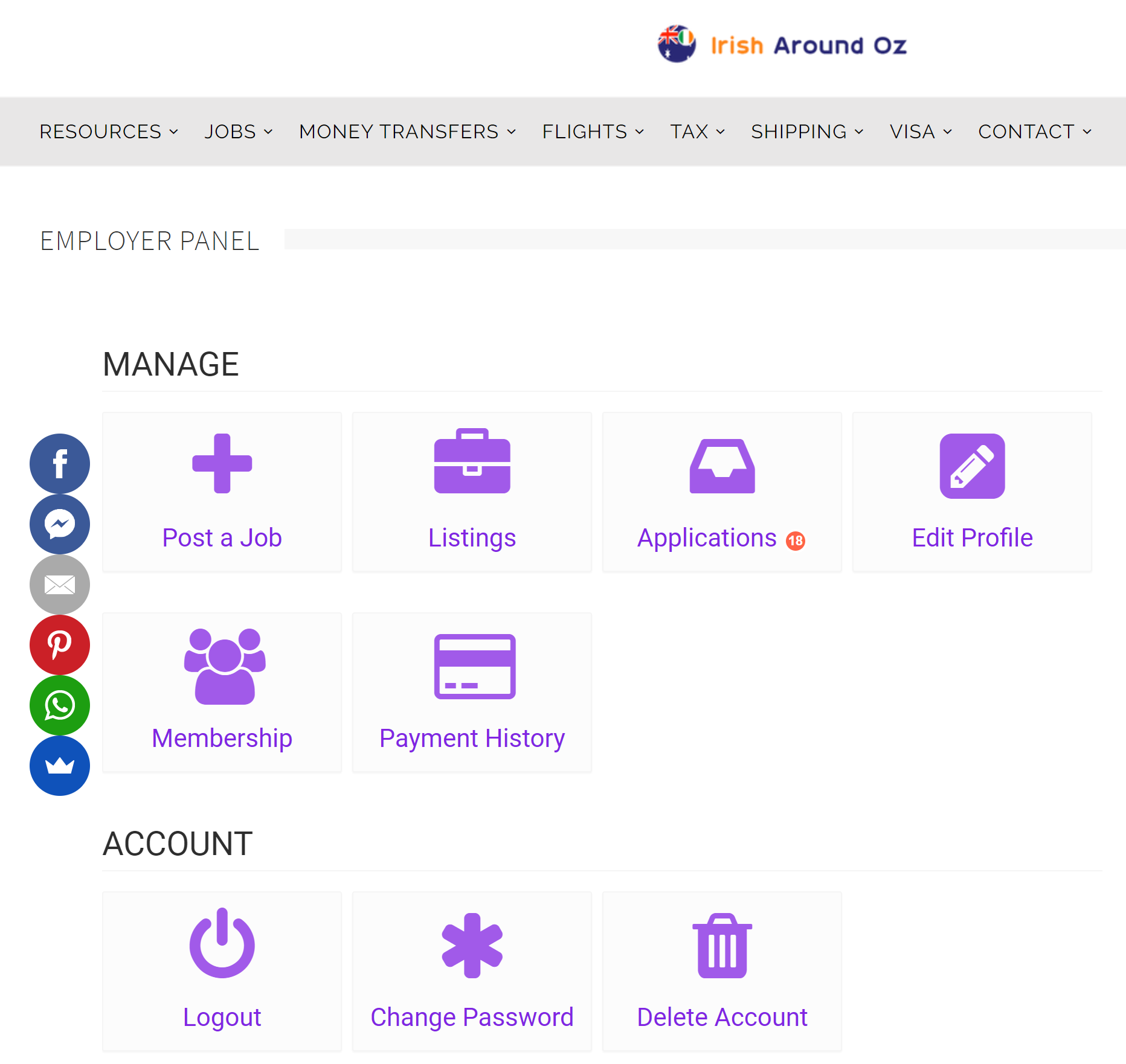Open the FLIGHTS menu item
This screenshot has width=1126, height=1064.
tap(585, 132)
